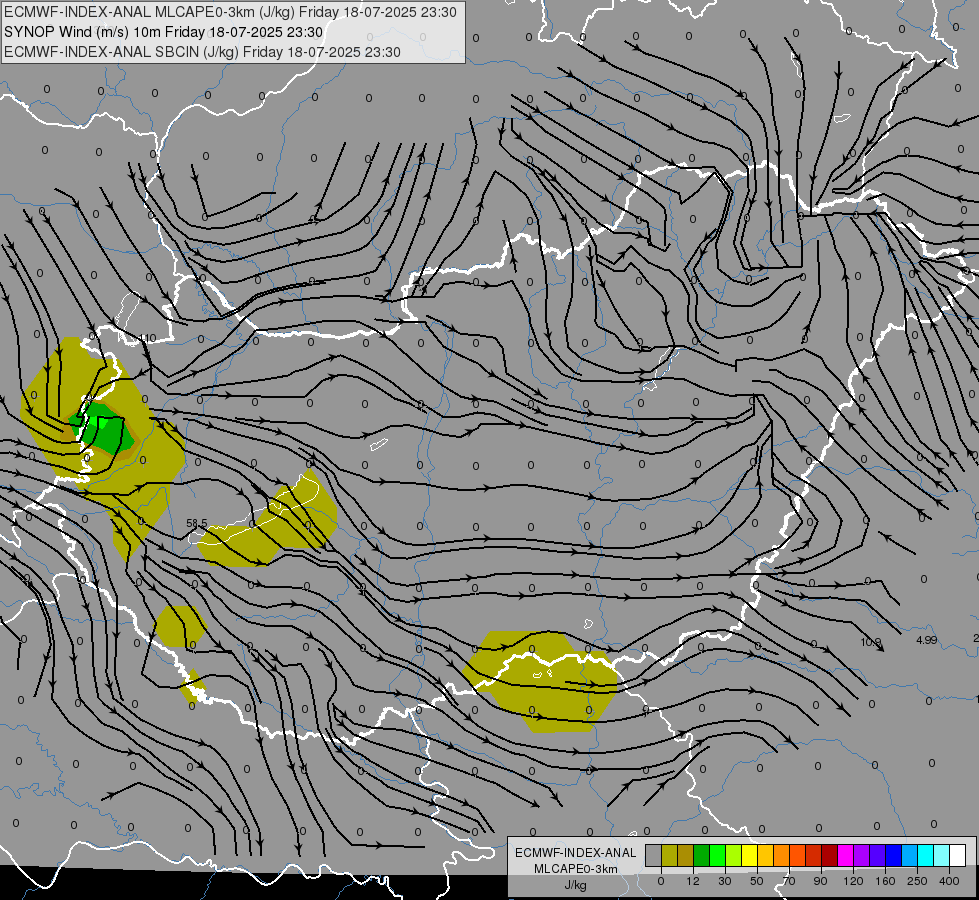Click the ECMWF-INDEX-ANAL legend label
This screenshot has width=979, height=900.
pos(576,853)
